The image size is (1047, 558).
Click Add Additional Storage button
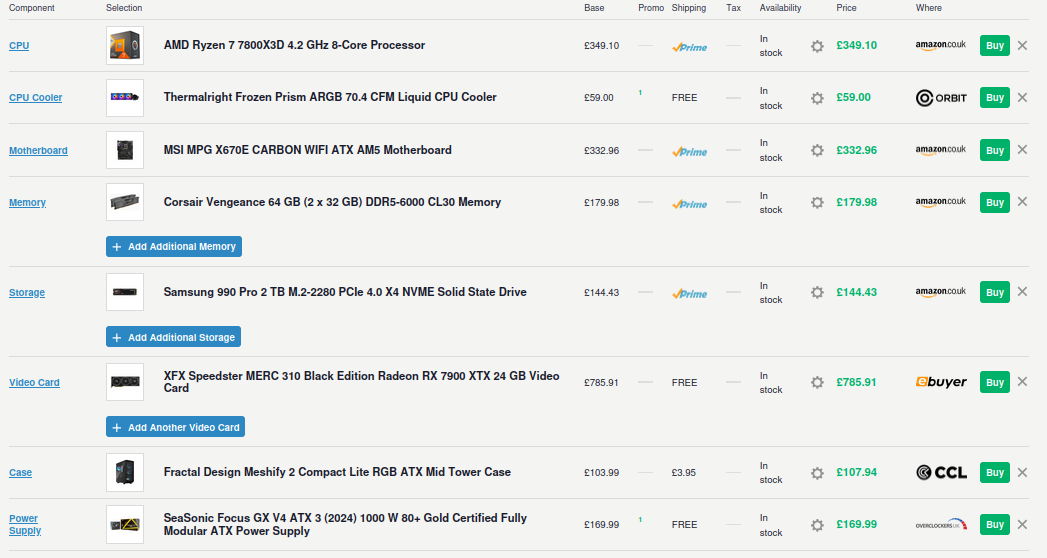pos(174,337)
